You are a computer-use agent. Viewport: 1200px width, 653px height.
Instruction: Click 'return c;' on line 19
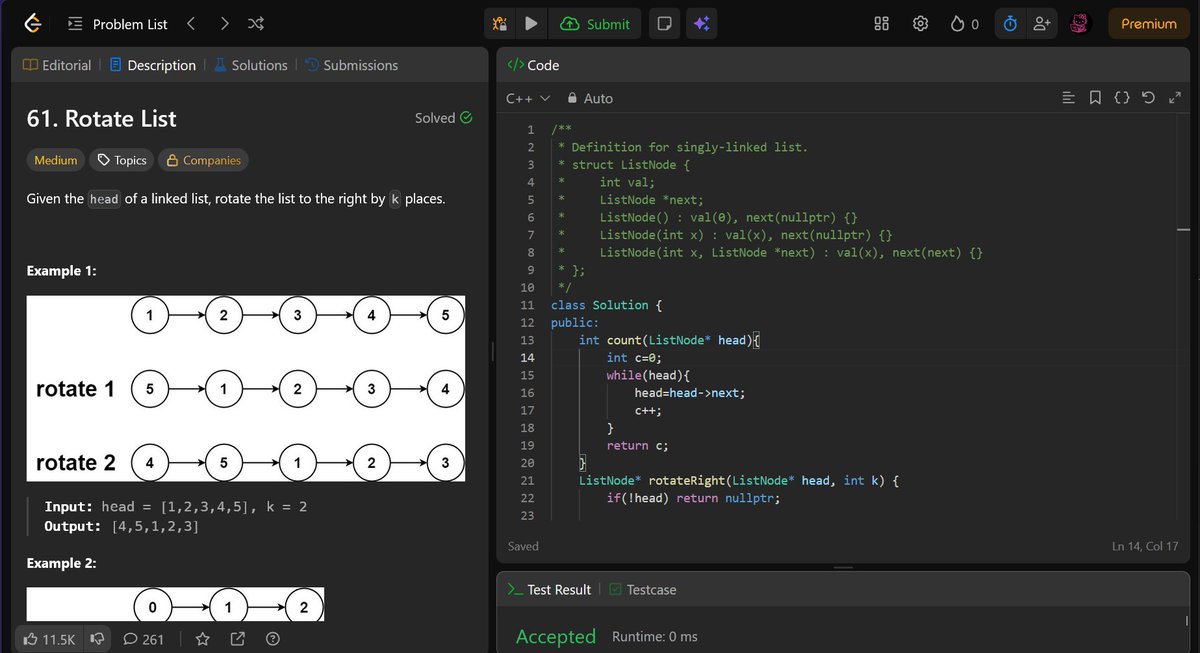637,445
